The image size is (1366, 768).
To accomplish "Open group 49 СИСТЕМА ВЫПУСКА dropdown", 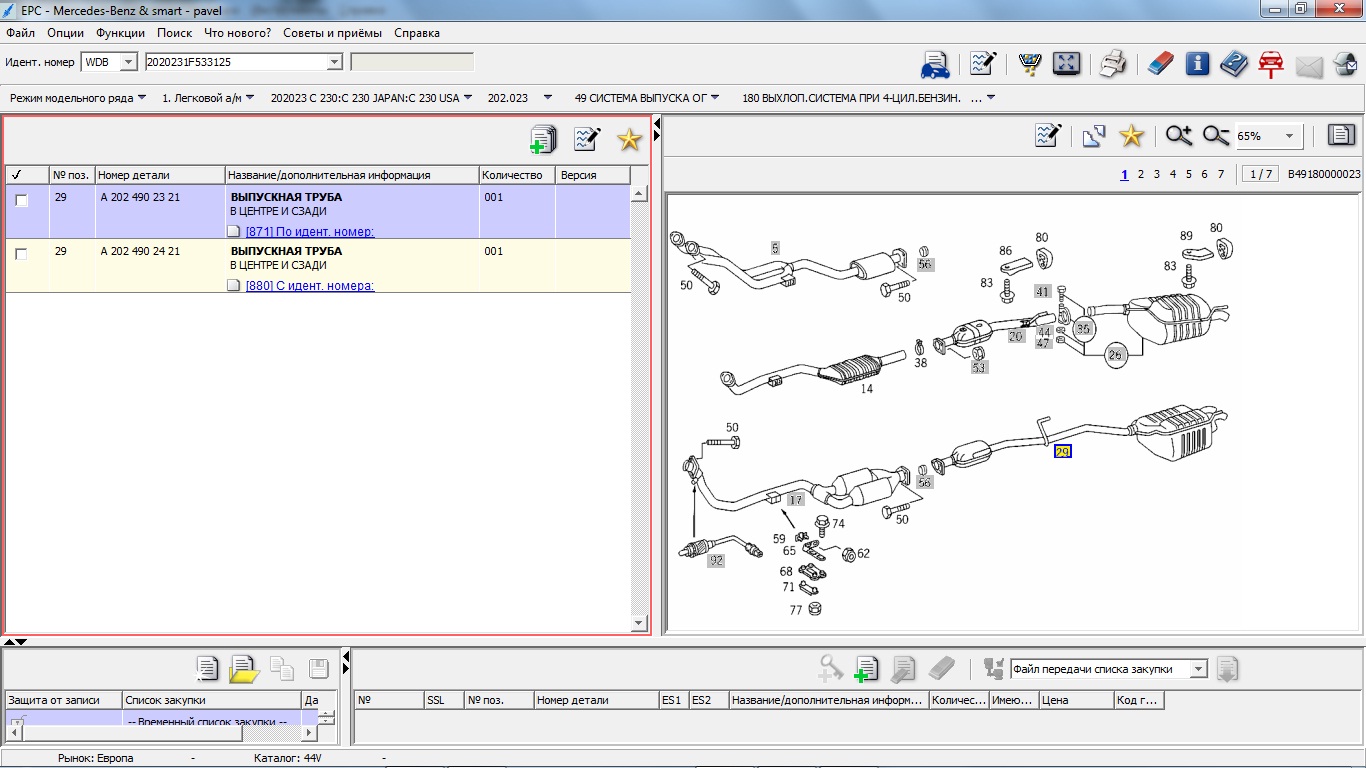I will point(714,98).
